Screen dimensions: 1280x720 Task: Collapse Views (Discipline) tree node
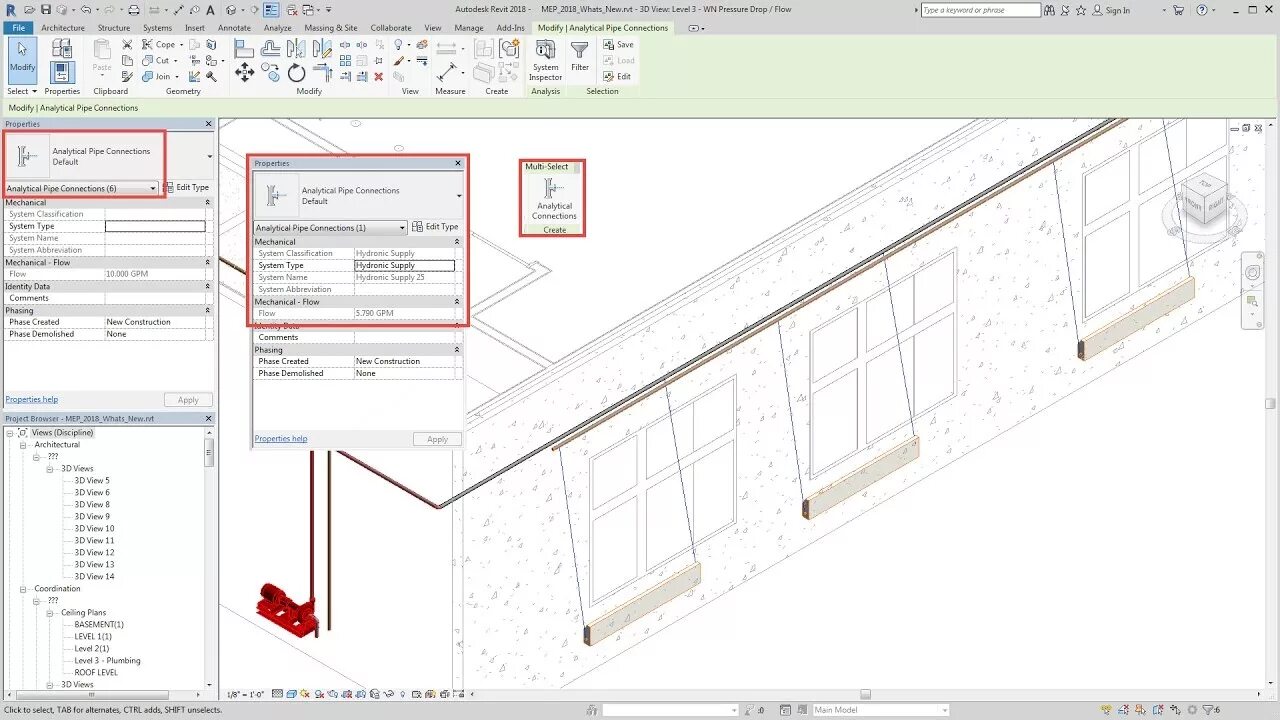tap(11, 433)
